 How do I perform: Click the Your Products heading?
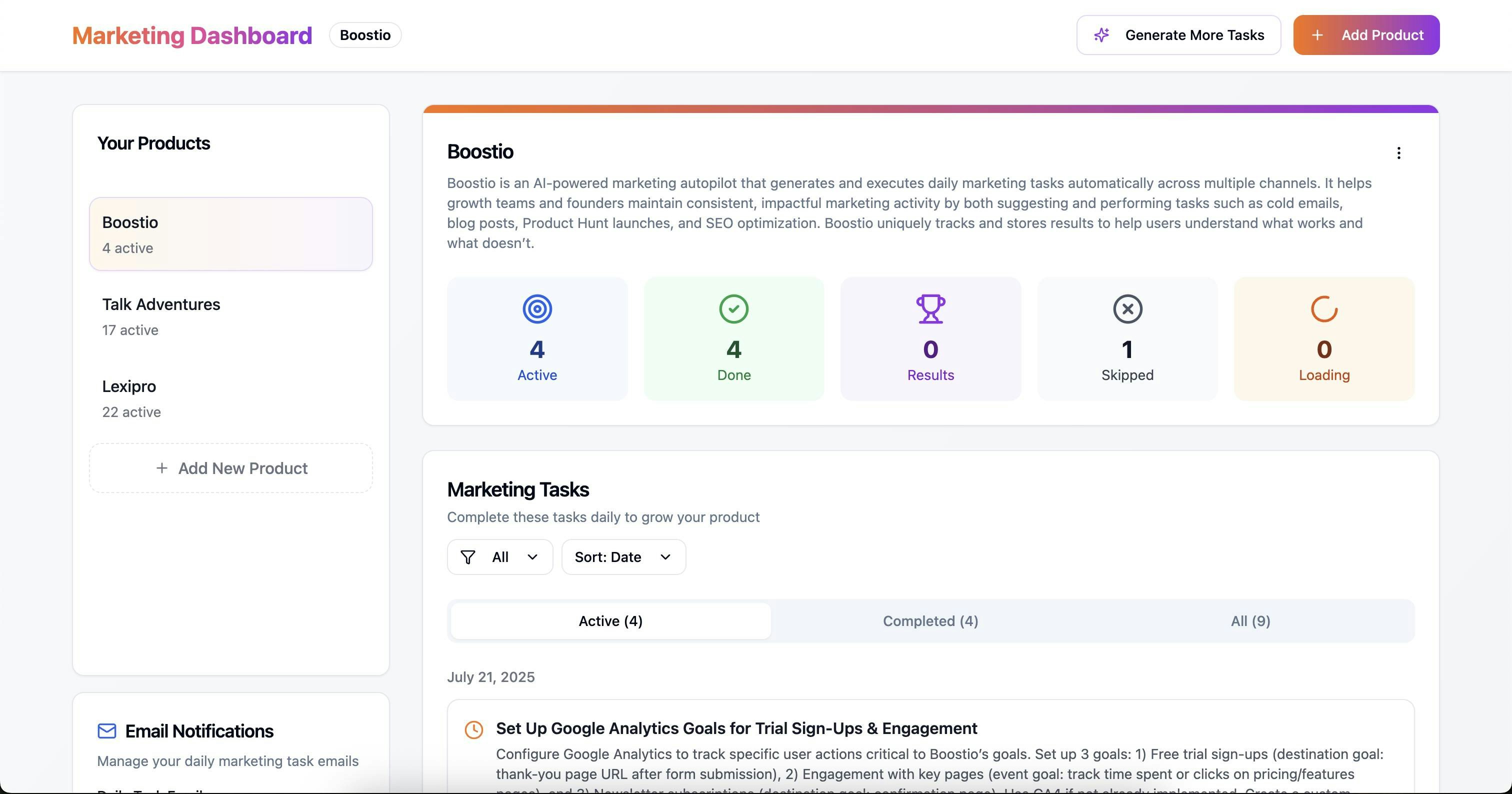153,143
